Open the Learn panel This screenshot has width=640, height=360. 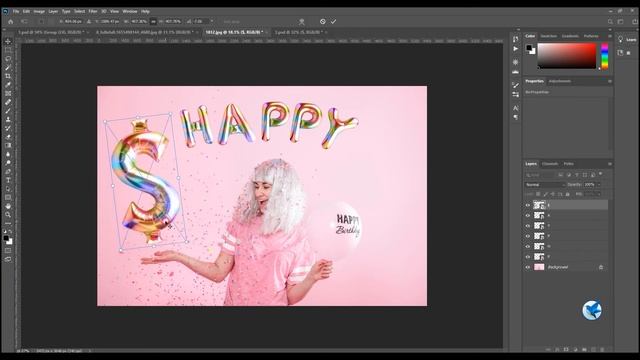coord(627,40)
